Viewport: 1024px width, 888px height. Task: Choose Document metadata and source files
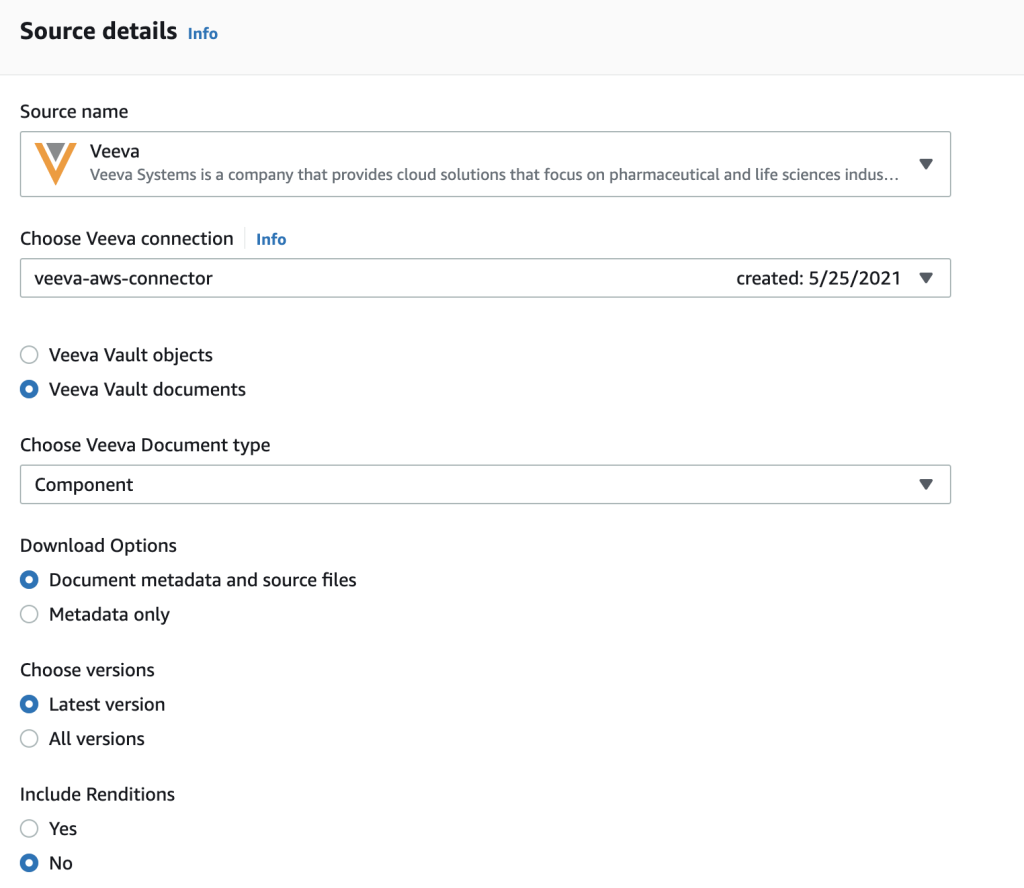coord(29,580)
